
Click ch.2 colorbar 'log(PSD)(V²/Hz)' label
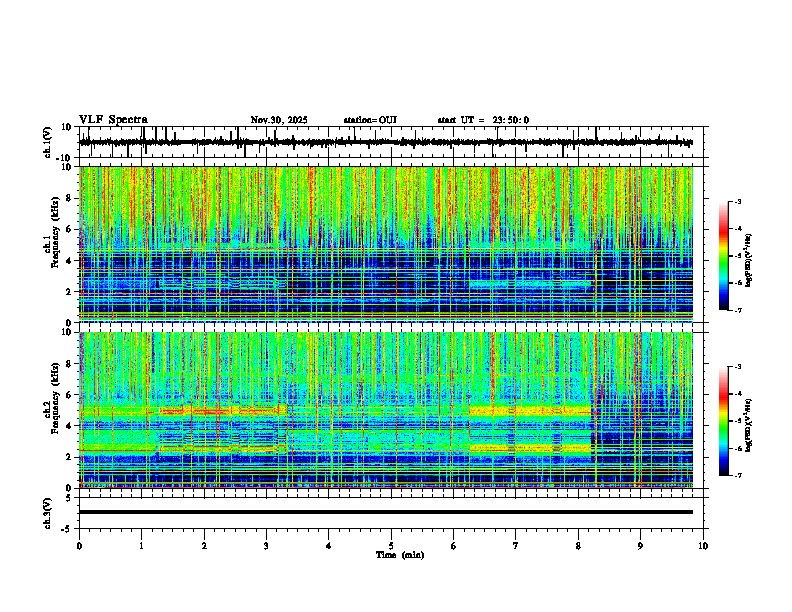point(749,424)
